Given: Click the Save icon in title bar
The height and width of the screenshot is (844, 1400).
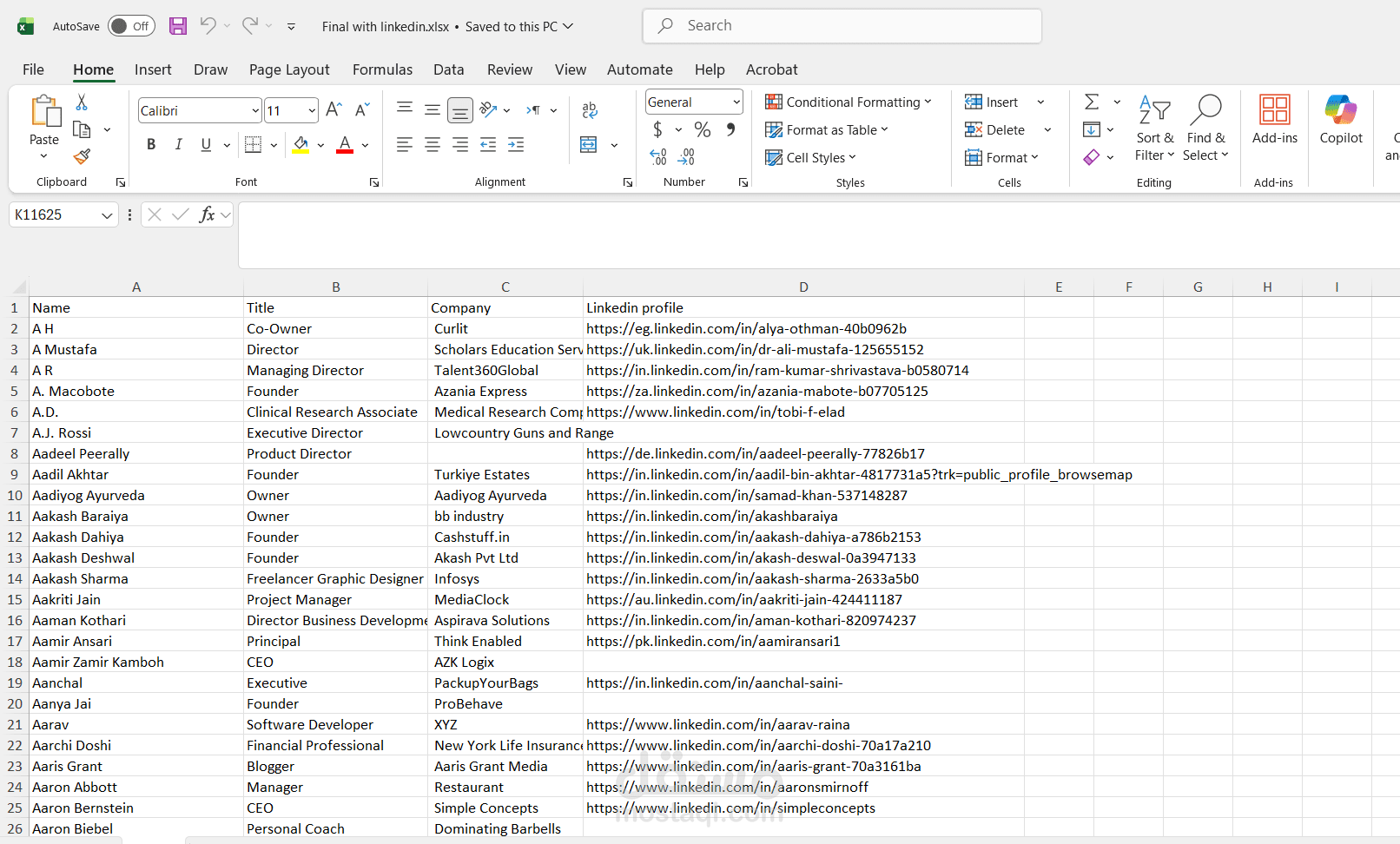Looking at the screenshot, I should [x=178, y=26].
